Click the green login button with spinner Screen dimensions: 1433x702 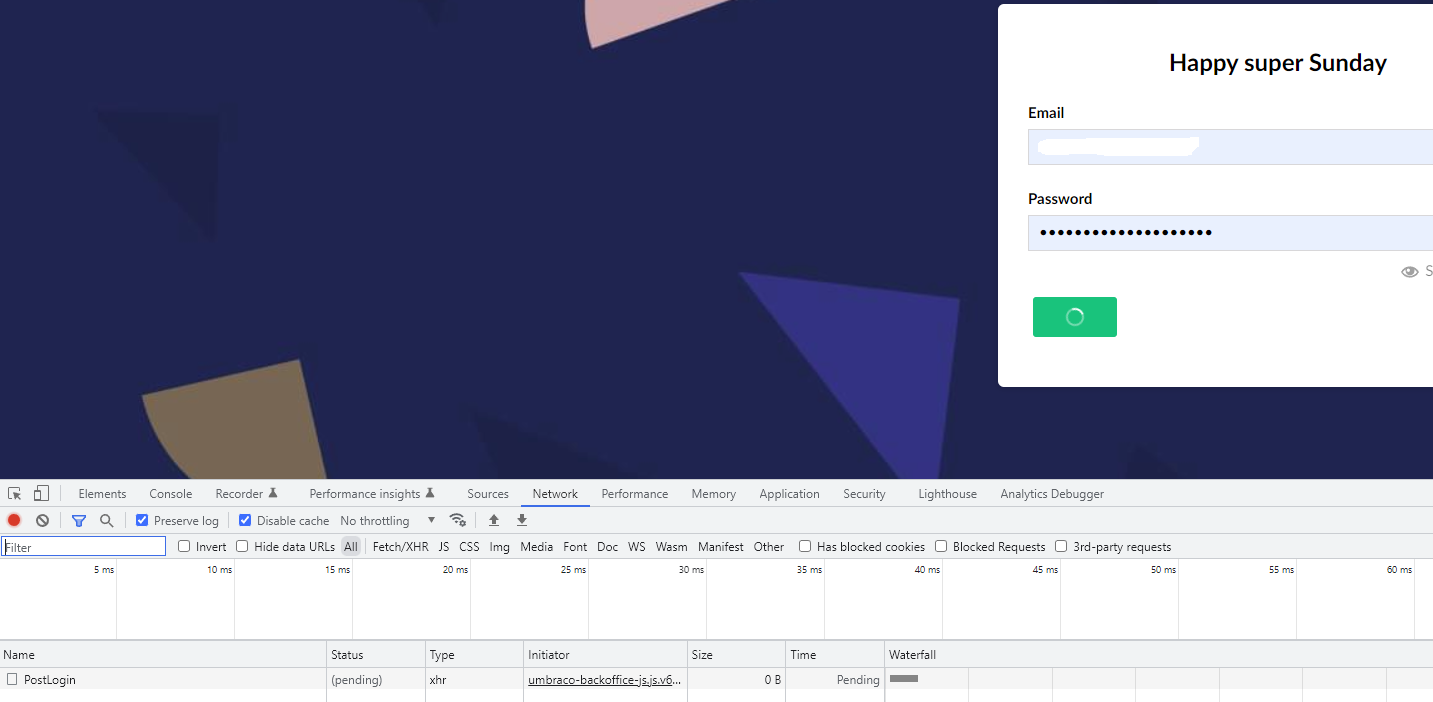click(x=1074, y=317)
